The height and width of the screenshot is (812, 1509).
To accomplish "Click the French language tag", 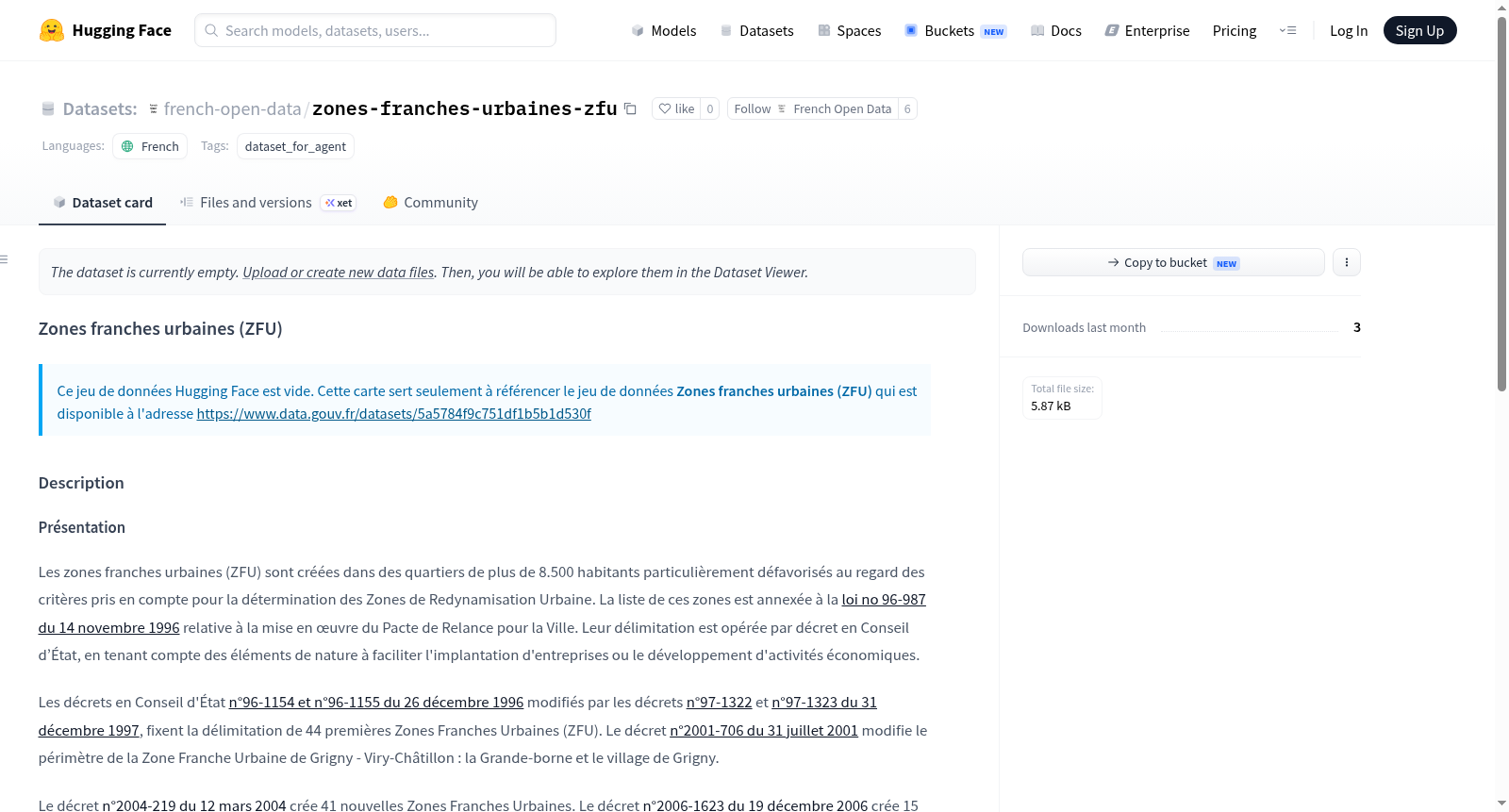I will [x=150, y=146].
